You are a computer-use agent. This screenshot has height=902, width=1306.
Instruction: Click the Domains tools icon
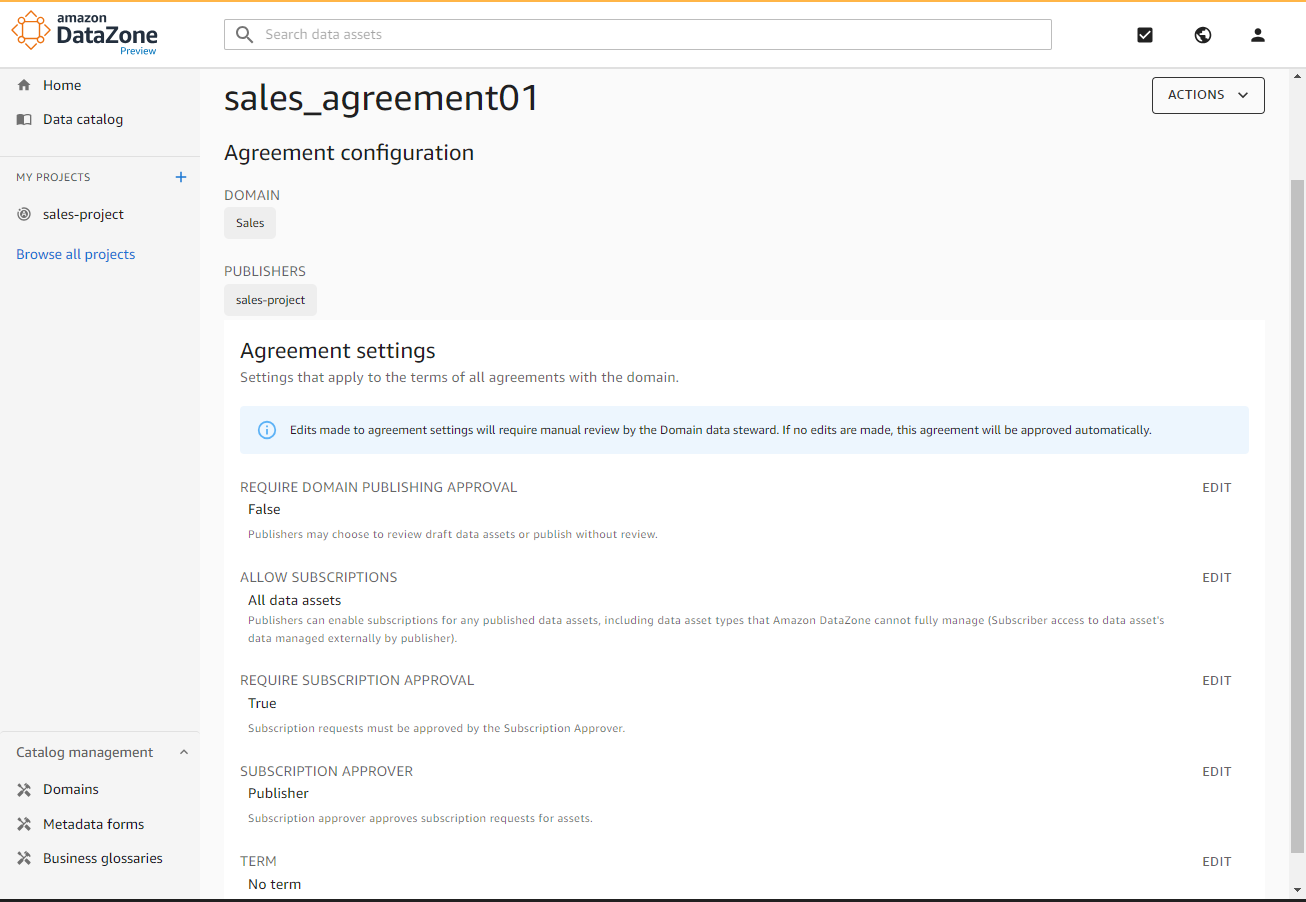(x=24, y=790)
